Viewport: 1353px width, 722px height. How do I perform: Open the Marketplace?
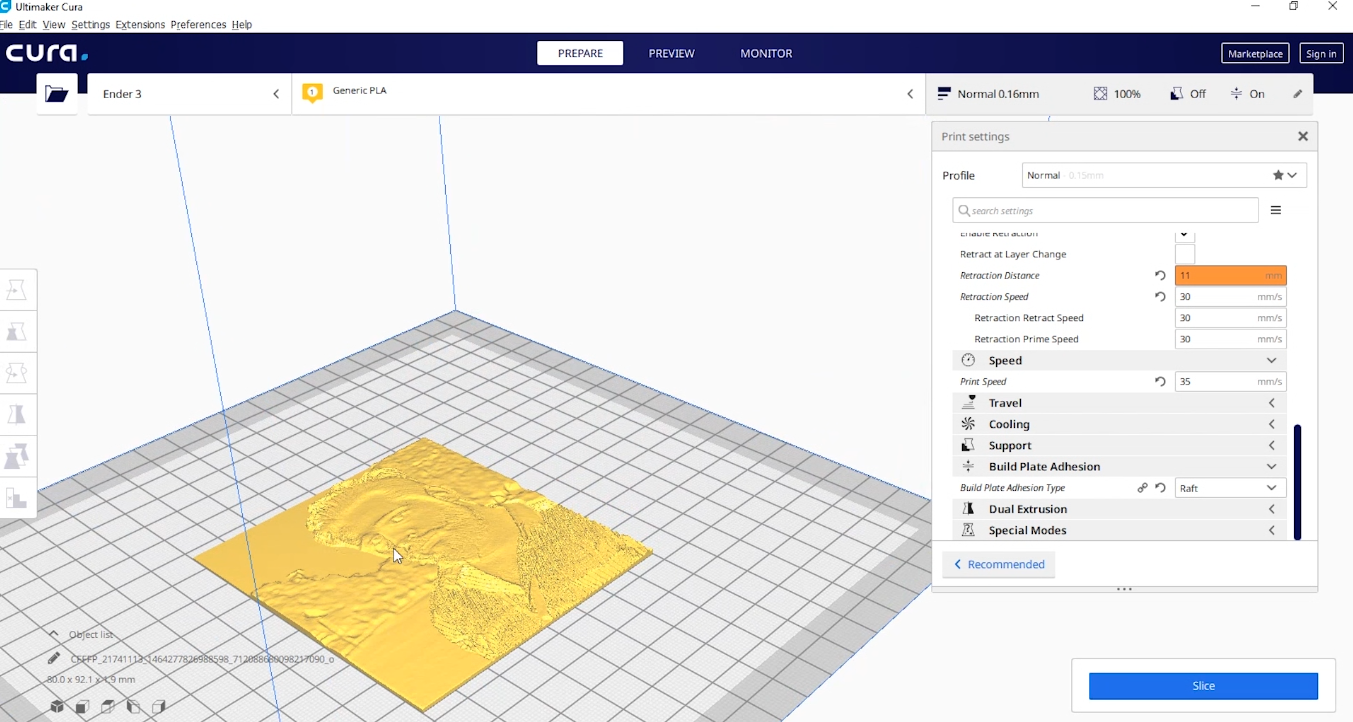click(x=1255, y=54)
